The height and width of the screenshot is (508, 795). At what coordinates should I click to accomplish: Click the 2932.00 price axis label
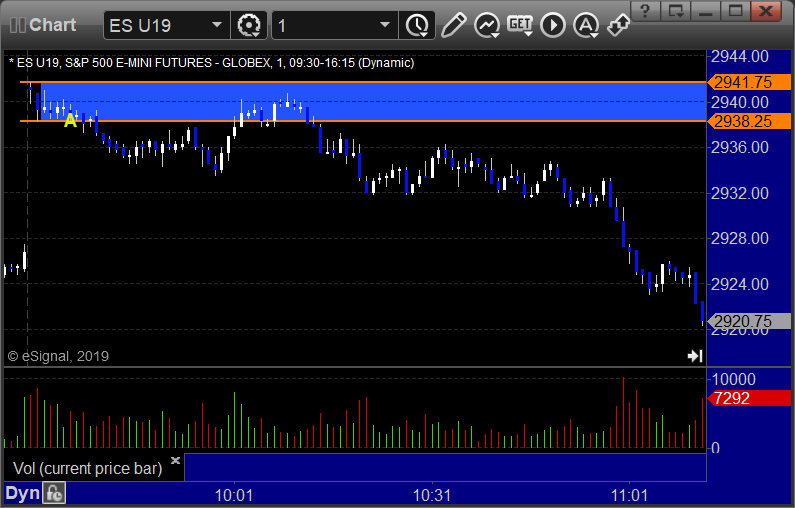click(x=740, y=193)
